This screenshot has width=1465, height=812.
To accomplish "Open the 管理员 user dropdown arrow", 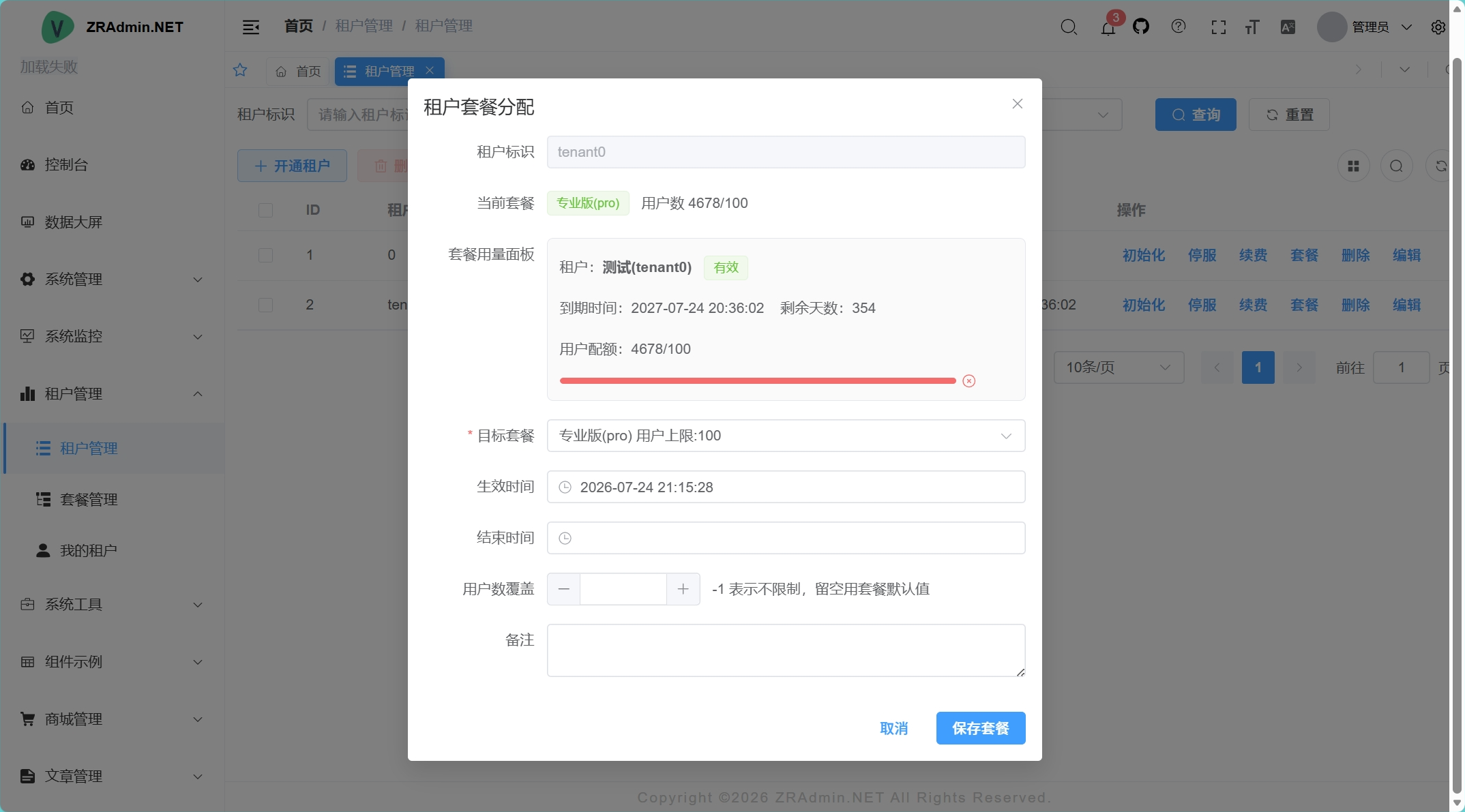I will [x=1406, y=27].
